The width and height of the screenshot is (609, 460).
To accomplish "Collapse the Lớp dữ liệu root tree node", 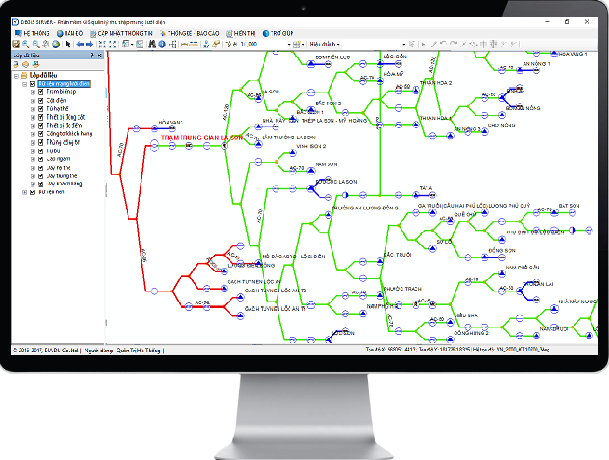I will (17, 75).
